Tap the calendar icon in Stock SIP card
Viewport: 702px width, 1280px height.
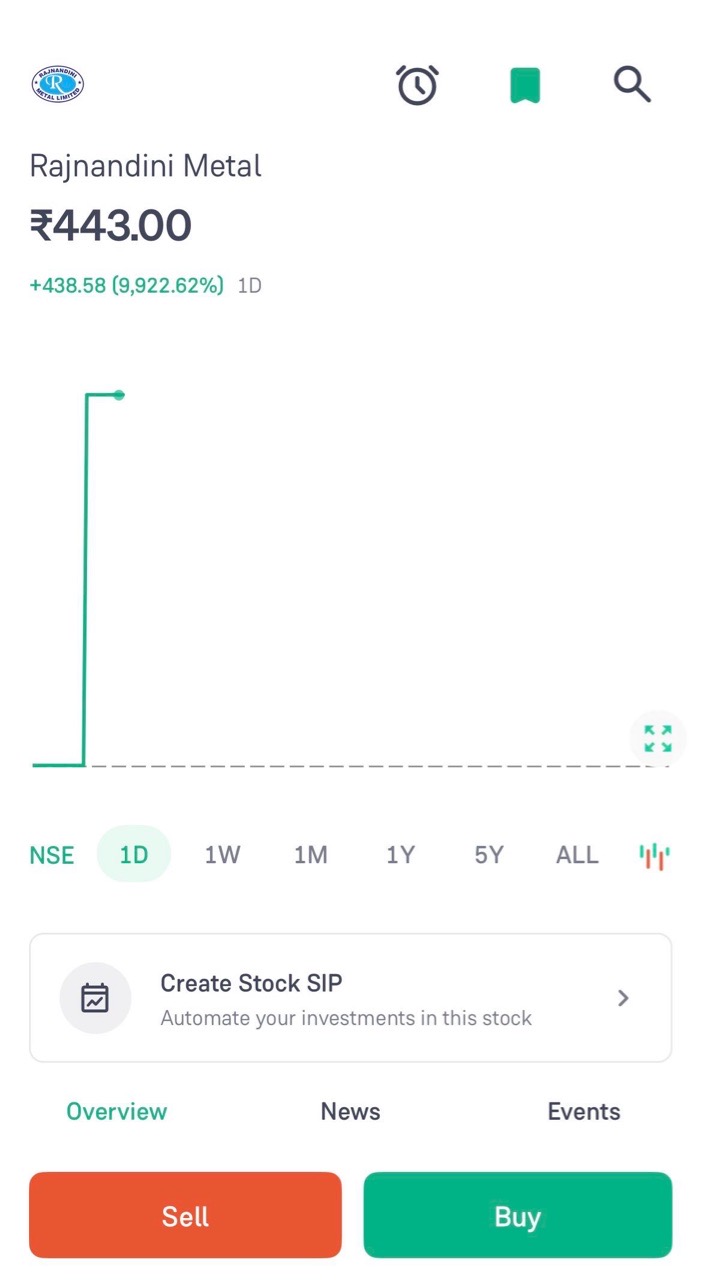tap(95, 997)
